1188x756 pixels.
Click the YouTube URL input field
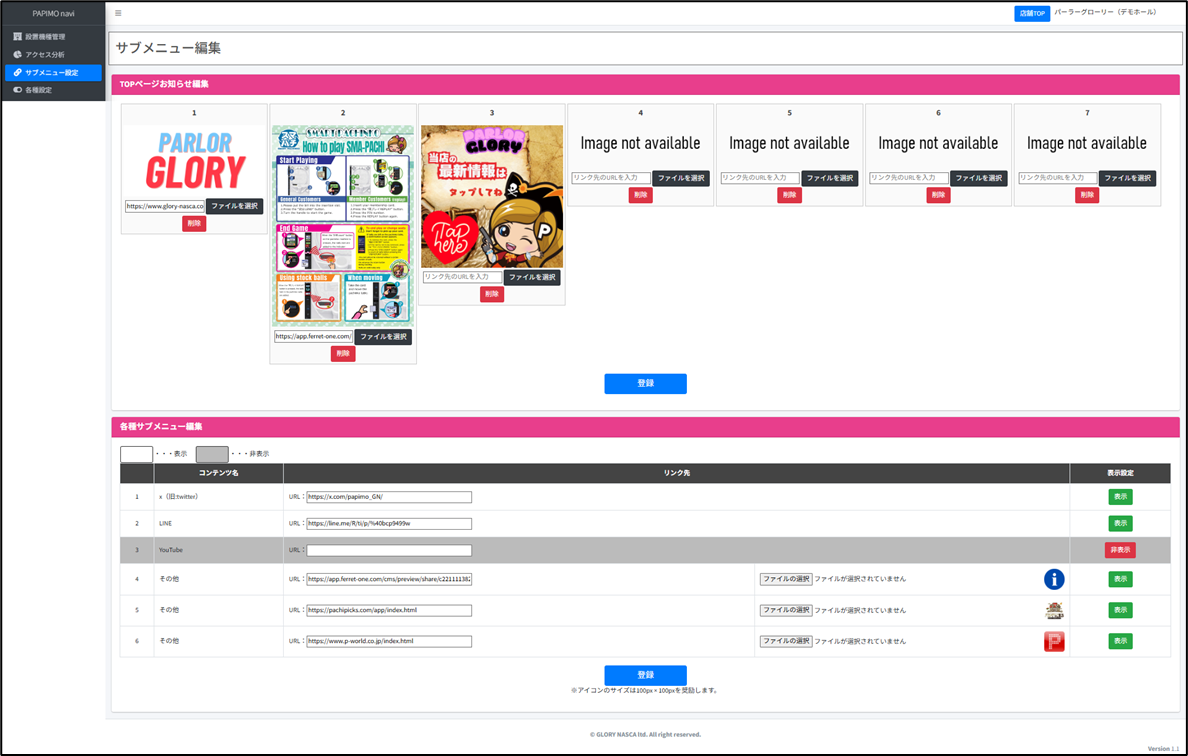tap(389, 550)
